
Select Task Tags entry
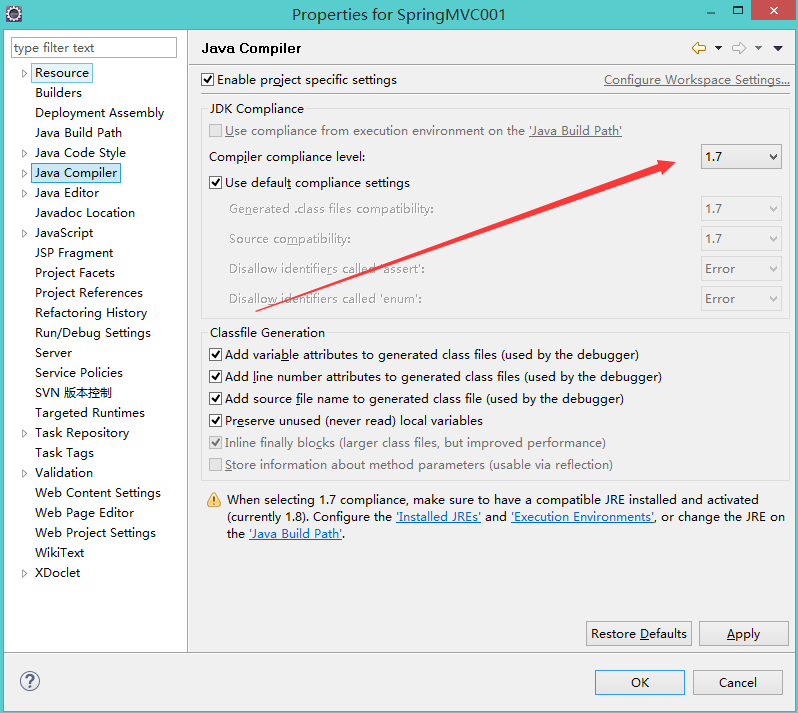click(x=64, y=453)
